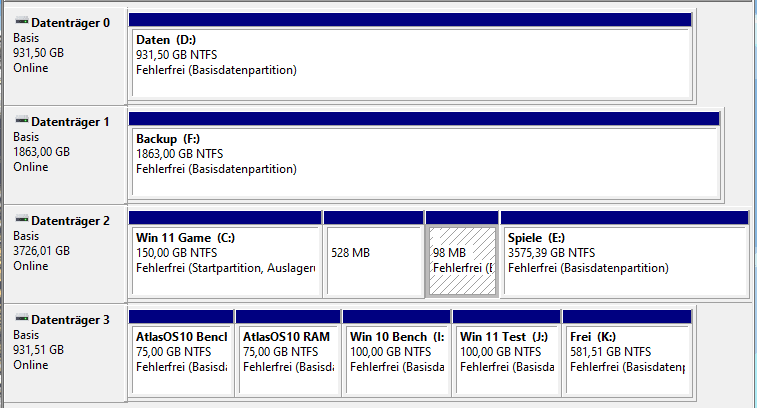
Task: Click the 581,51 GB NTFS text
Action: pyautogui.click(x=610, y=352)
